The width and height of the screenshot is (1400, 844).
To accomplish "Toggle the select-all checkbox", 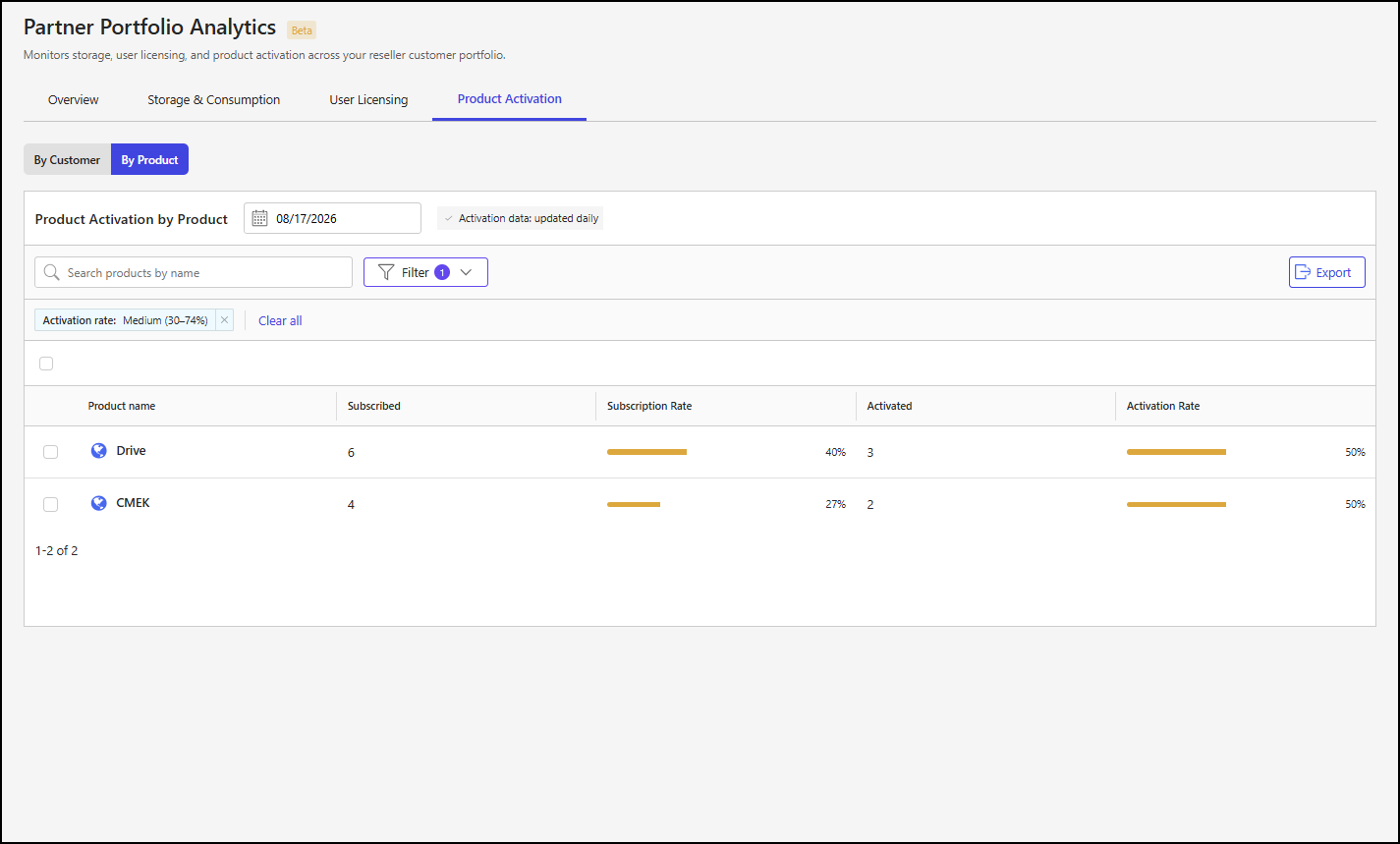I will 46,364.
